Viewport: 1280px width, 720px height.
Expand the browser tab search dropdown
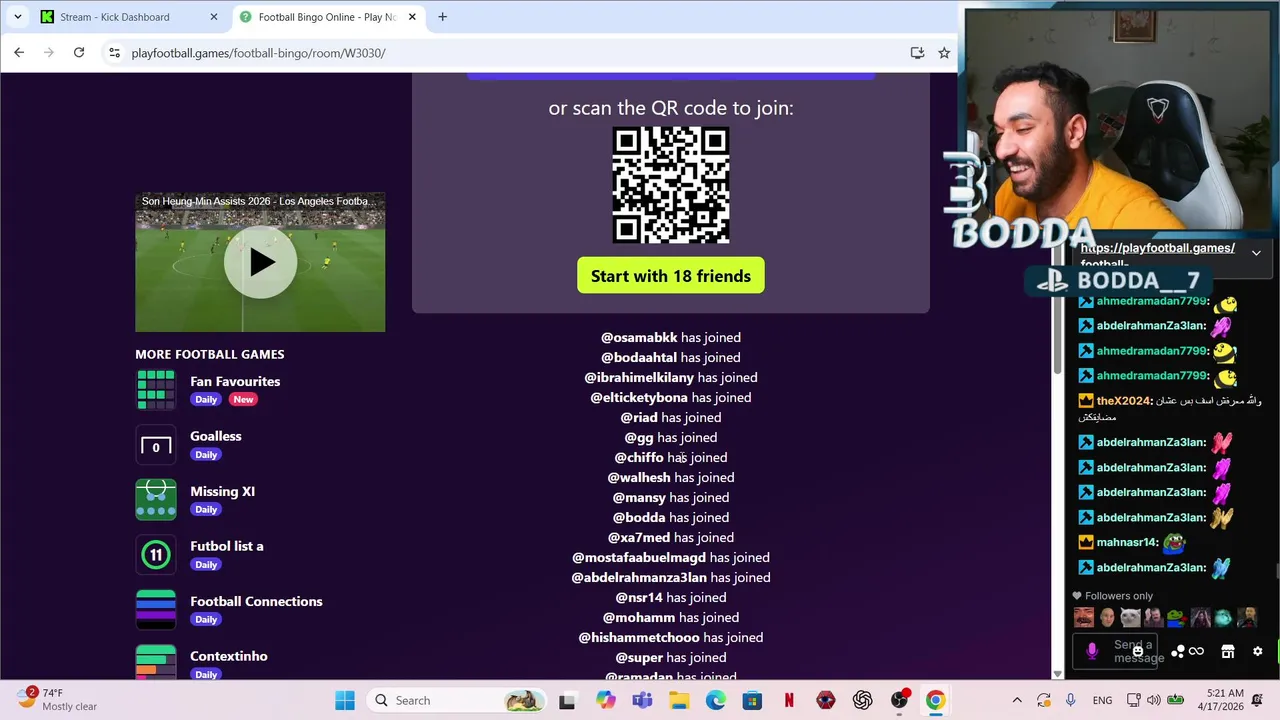pos(17,17)
